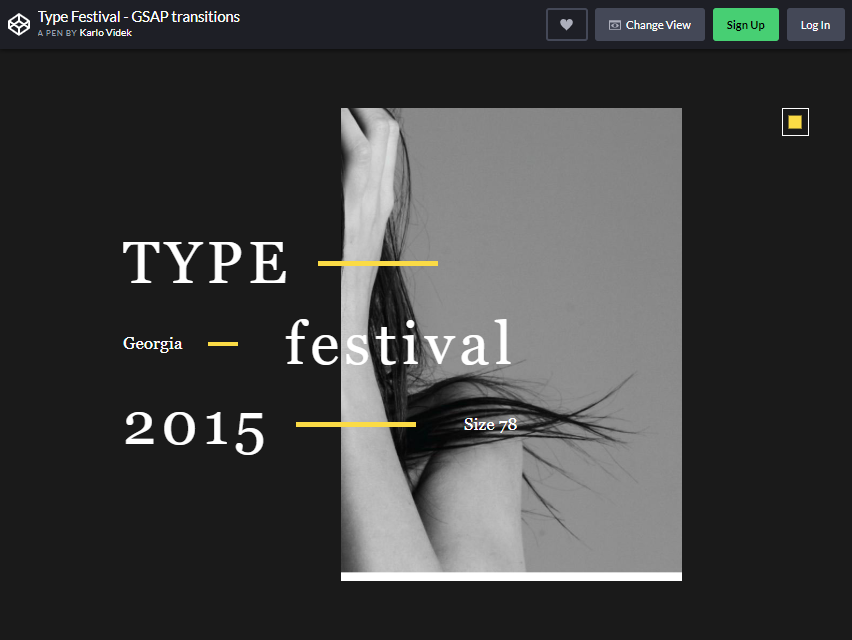Toggle the yellow square button

click(795, 122)
